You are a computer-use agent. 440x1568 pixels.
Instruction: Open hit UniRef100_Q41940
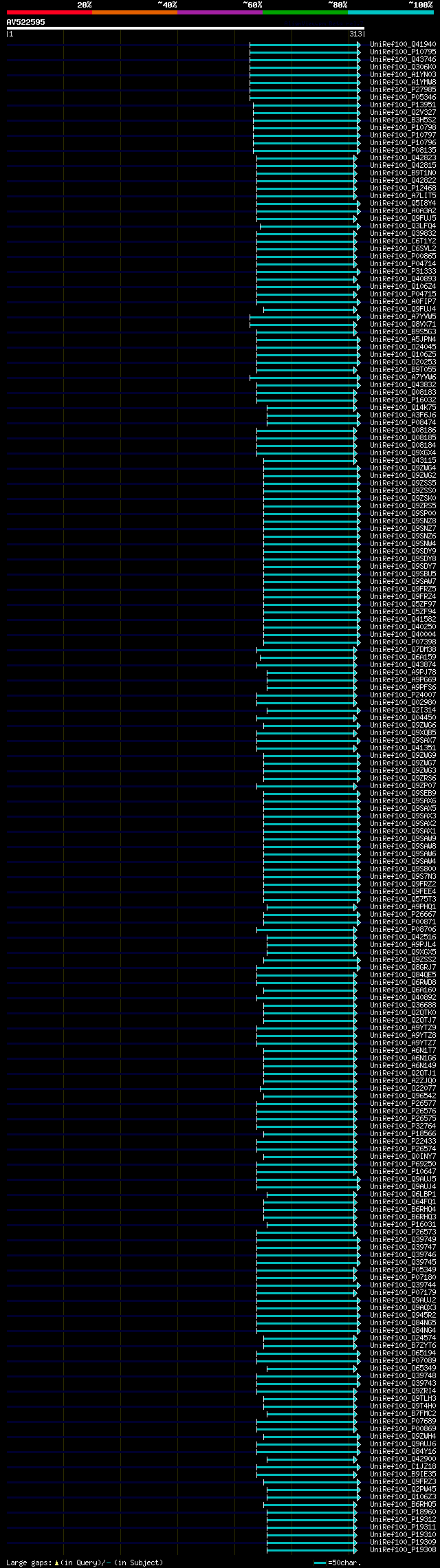point(403,44)
